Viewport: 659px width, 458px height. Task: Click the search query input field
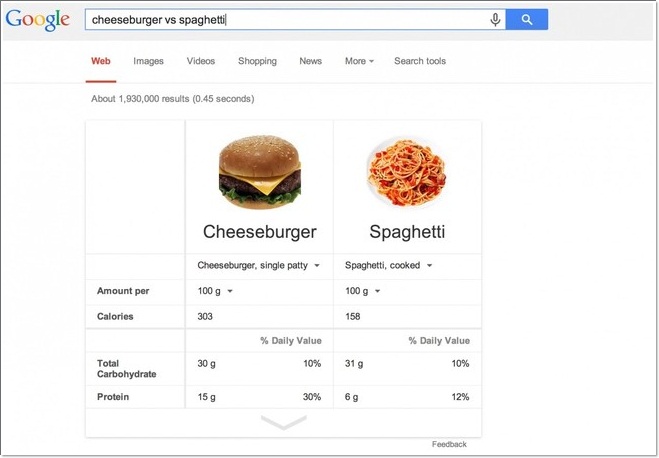[x=287, y=20]
